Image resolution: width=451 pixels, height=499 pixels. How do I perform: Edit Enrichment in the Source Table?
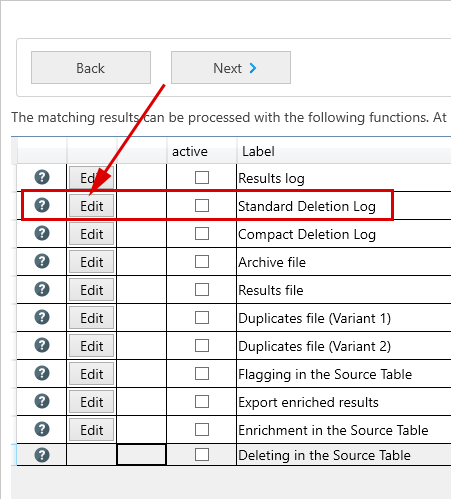92,430
